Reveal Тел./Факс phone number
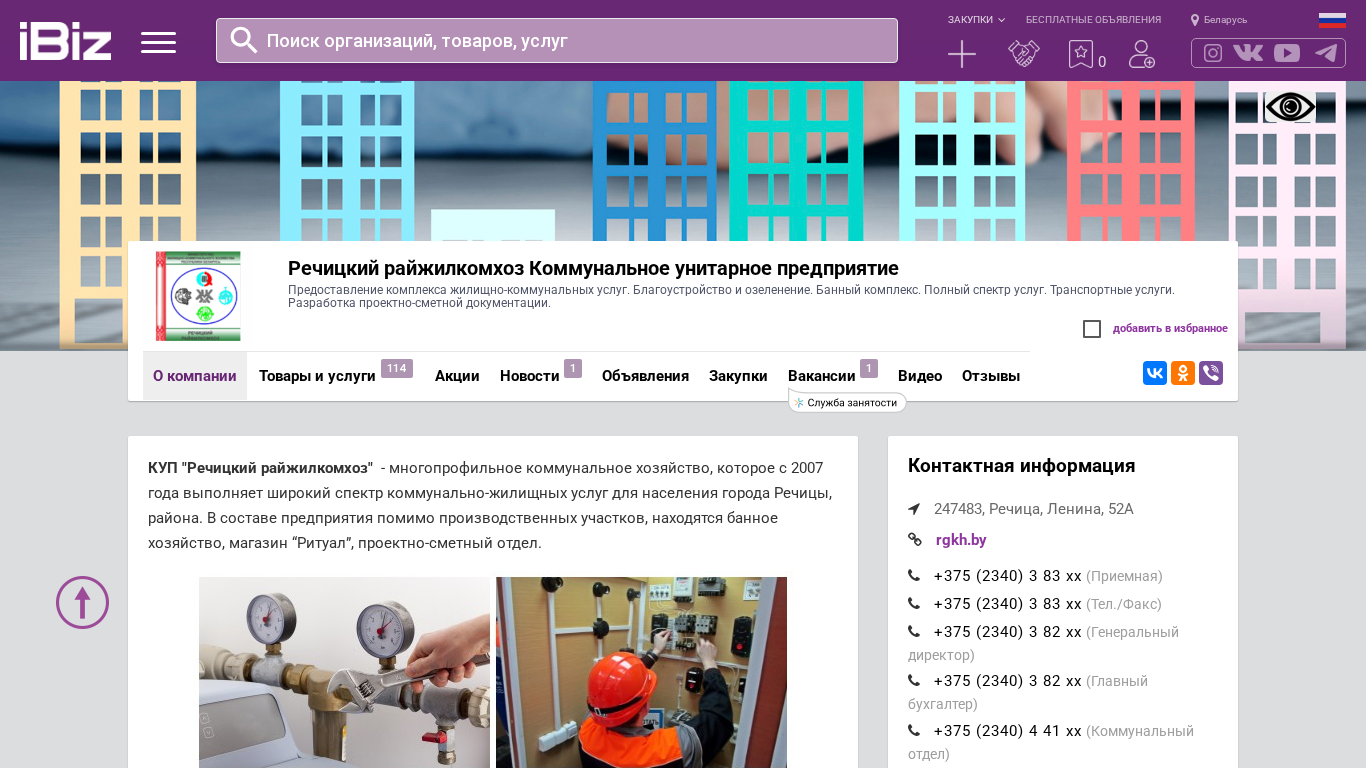Image resolution: width=1366 pixels, height=768 pixels. click(x=1008, y=604)
